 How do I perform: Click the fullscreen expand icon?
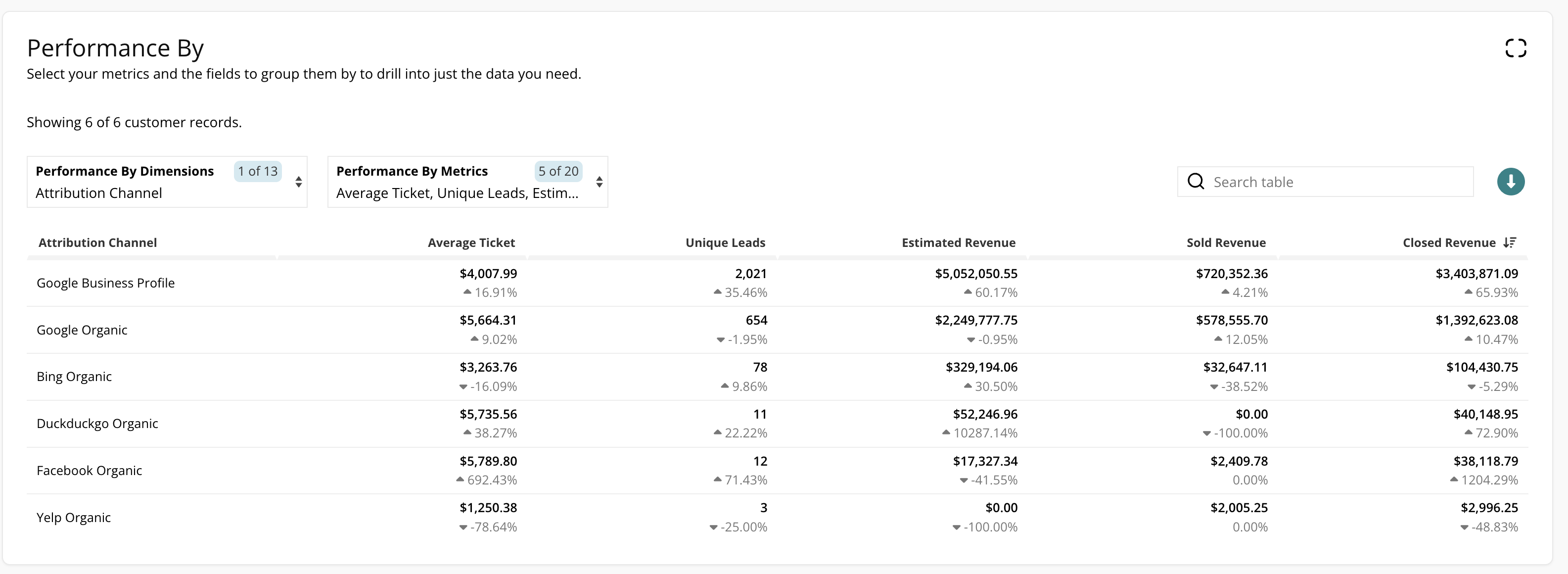[1515, 48]
